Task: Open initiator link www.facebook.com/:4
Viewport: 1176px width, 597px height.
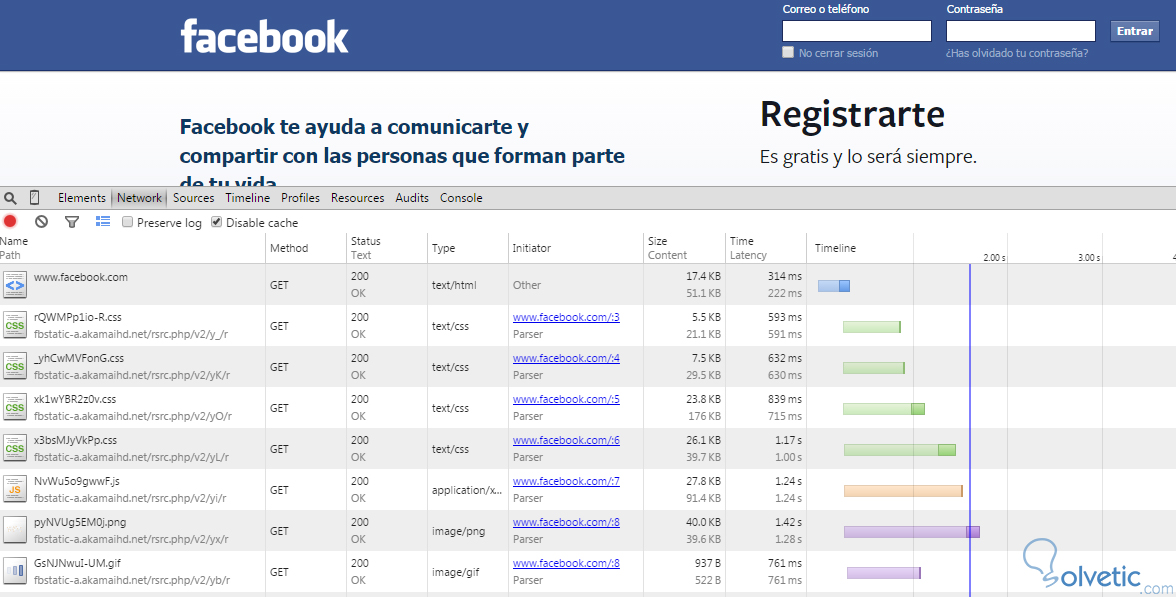Action: coord(566,358)
